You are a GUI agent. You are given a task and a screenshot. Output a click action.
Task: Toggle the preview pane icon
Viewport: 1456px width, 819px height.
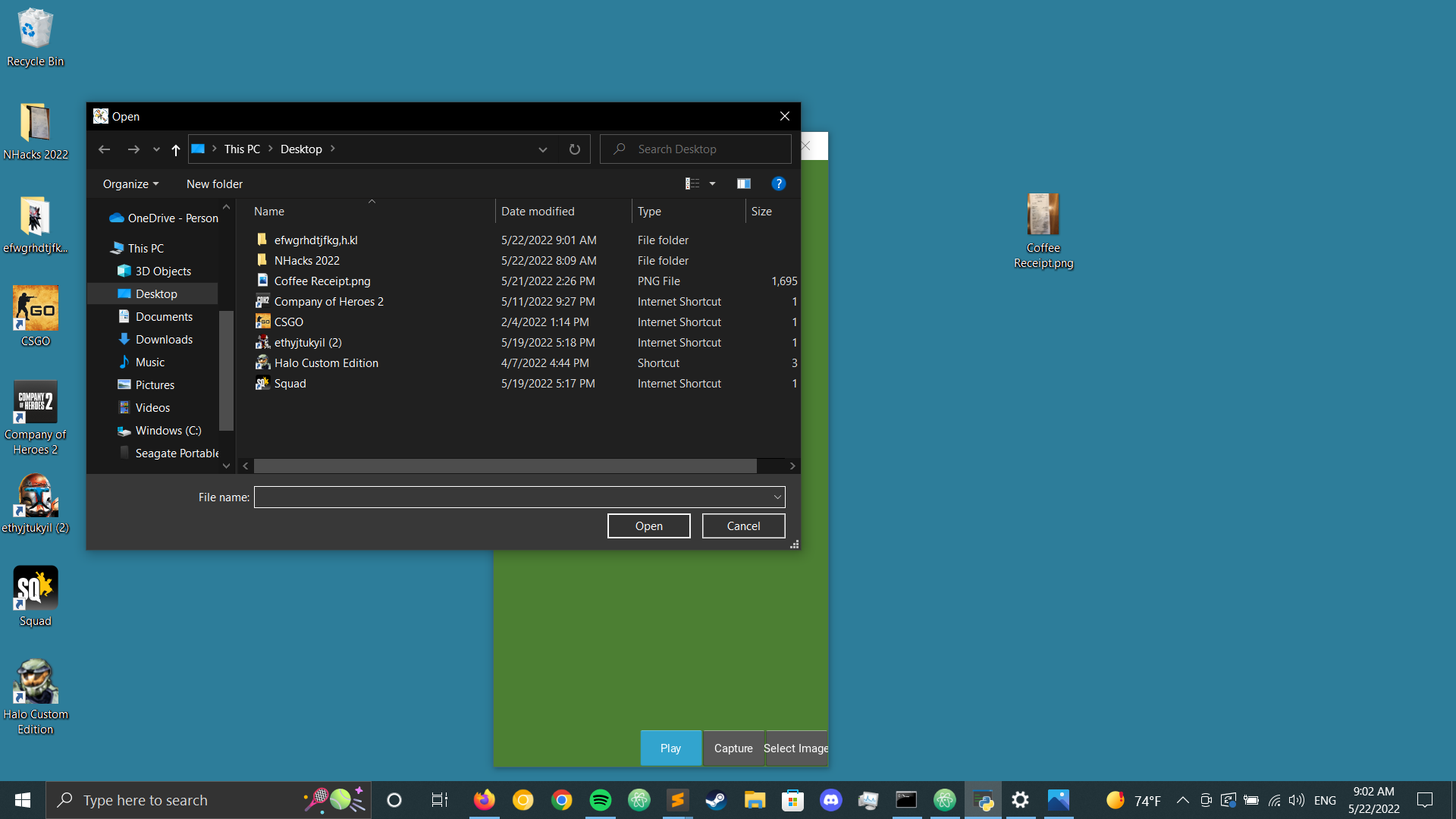(743, 184)
